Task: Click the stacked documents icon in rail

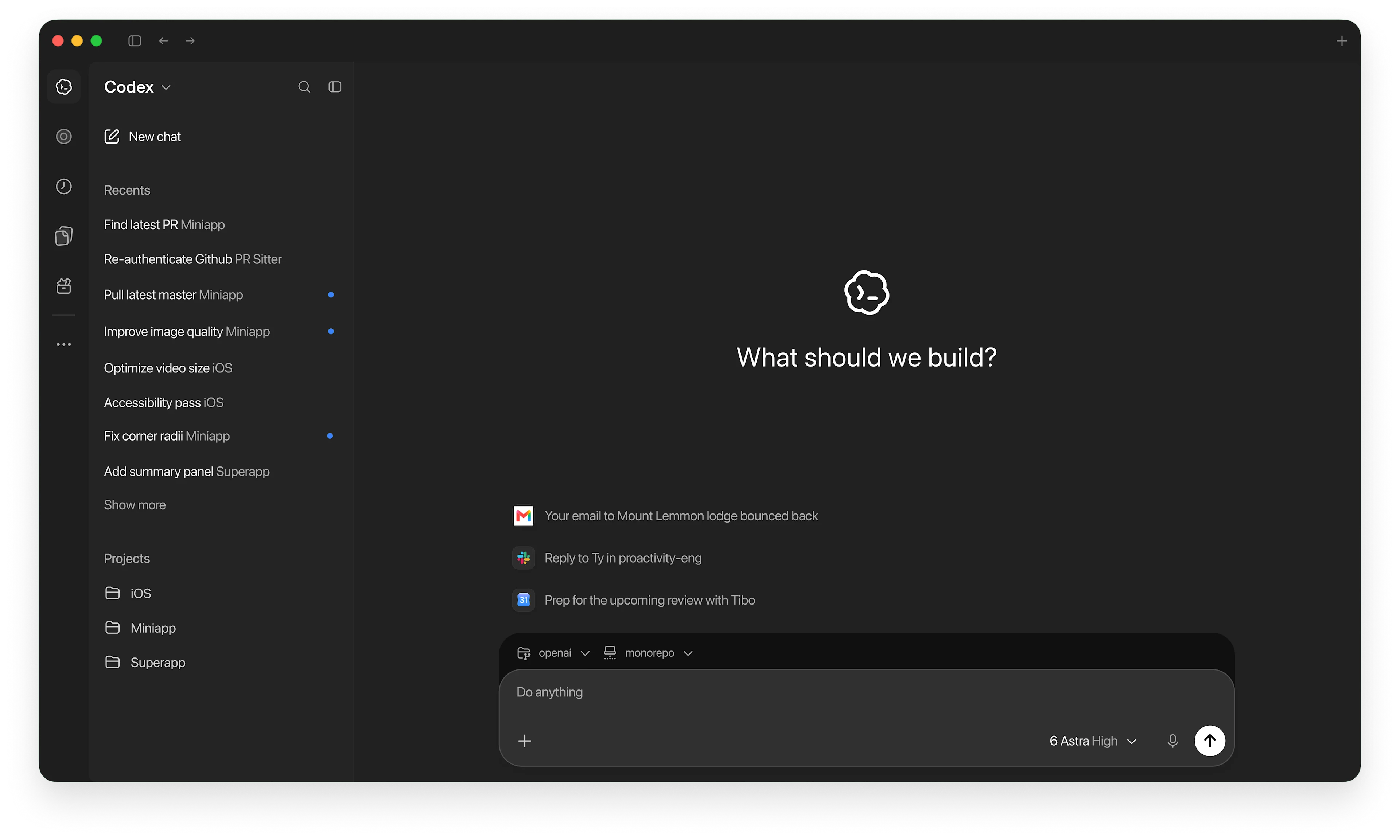Action: click(x=64, y=236)
